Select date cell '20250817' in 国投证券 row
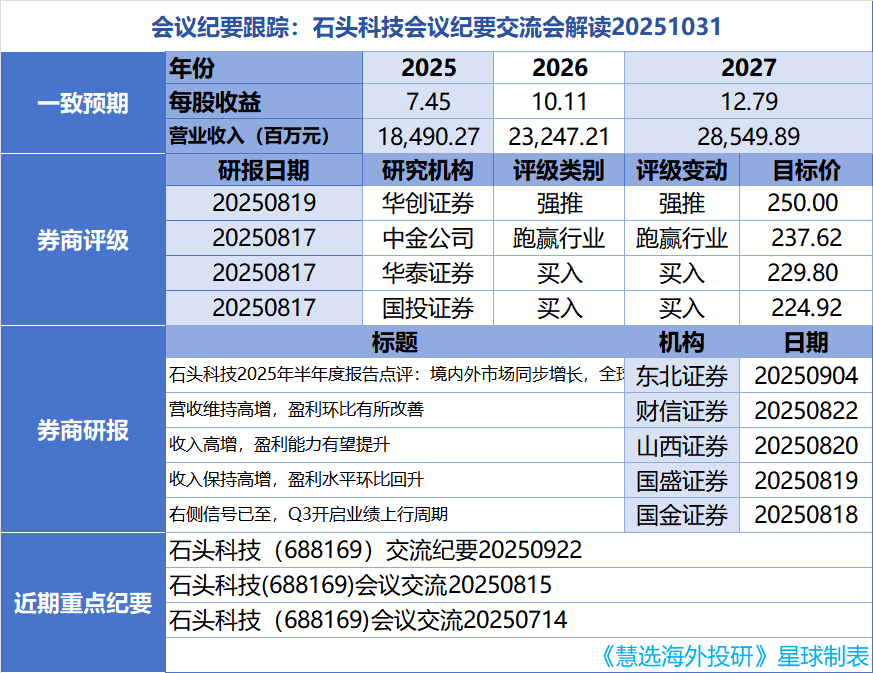This screenshot has width=873, height=673. click(x=264, y=308)
